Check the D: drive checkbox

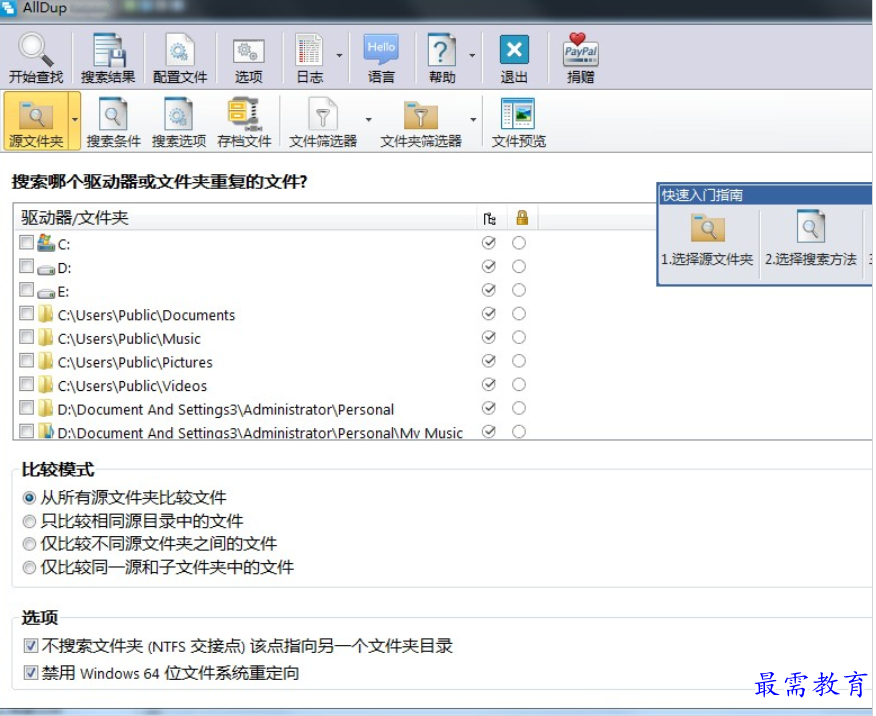(26, 266)
